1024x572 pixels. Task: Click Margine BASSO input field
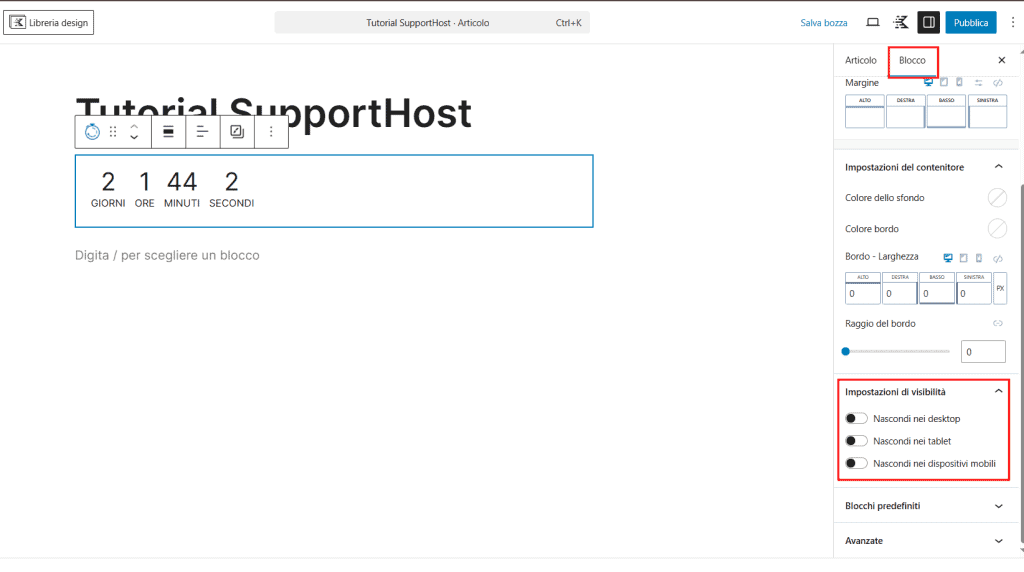pyautogui.click(x=946, y=116)
